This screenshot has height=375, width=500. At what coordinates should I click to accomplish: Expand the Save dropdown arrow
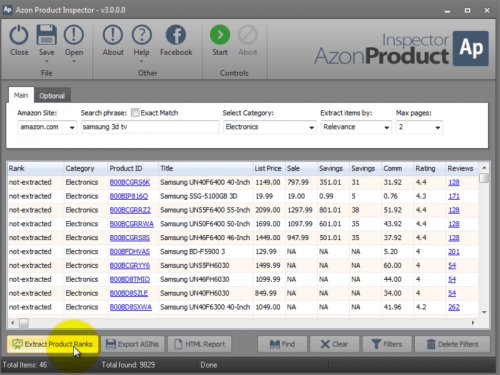click(46, 61)
